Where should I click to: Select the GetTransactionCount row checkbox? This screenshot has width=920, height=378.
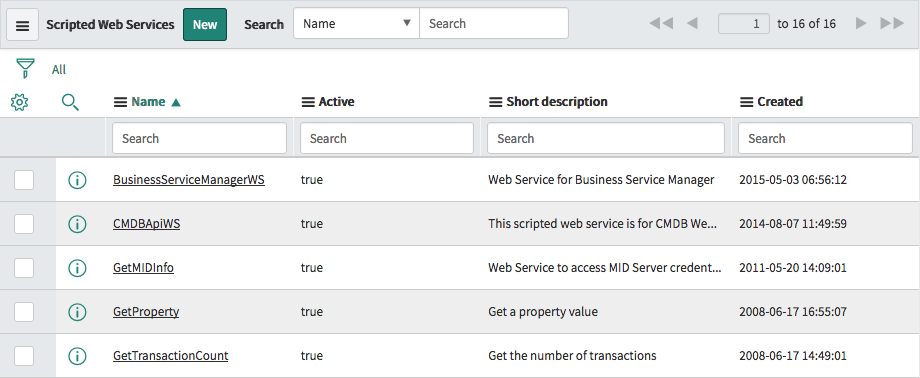[24, 356]
